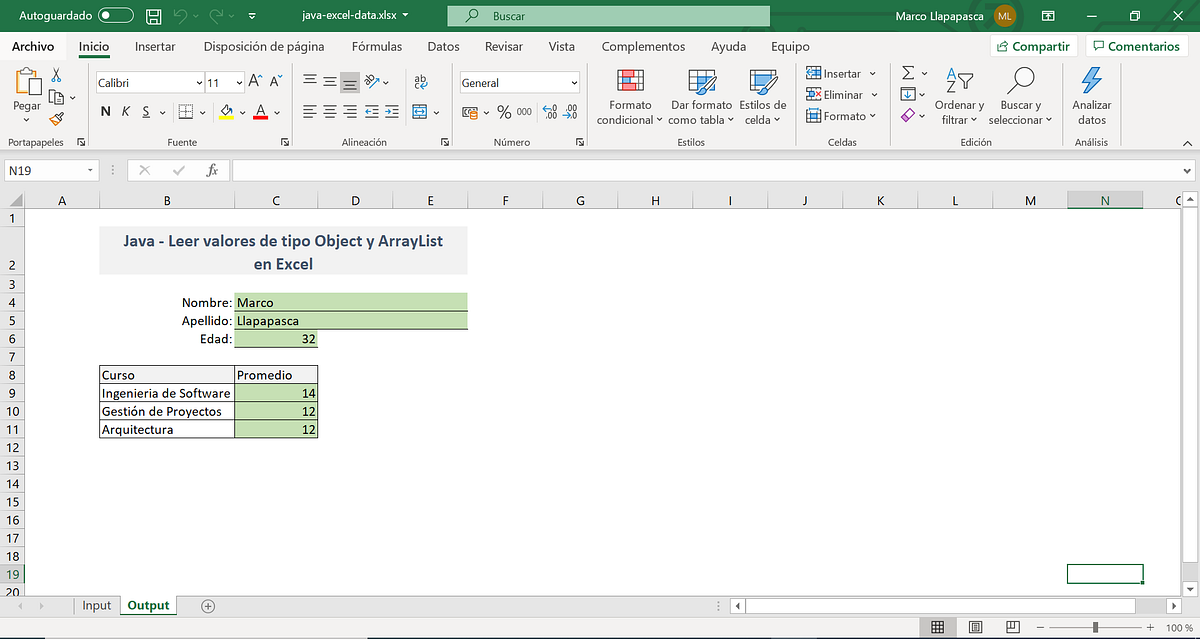Viewport: 1200px width, 639px height.
Task: Open Formato condicional in the Estilos group
Action: point(628,95)
